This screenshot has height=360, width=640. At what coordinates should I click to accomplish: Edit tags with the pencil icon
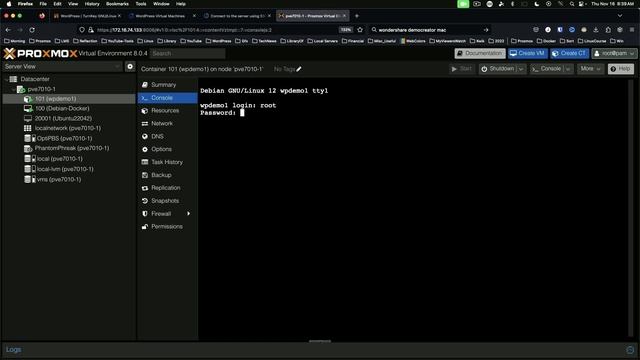click(299, 69)
